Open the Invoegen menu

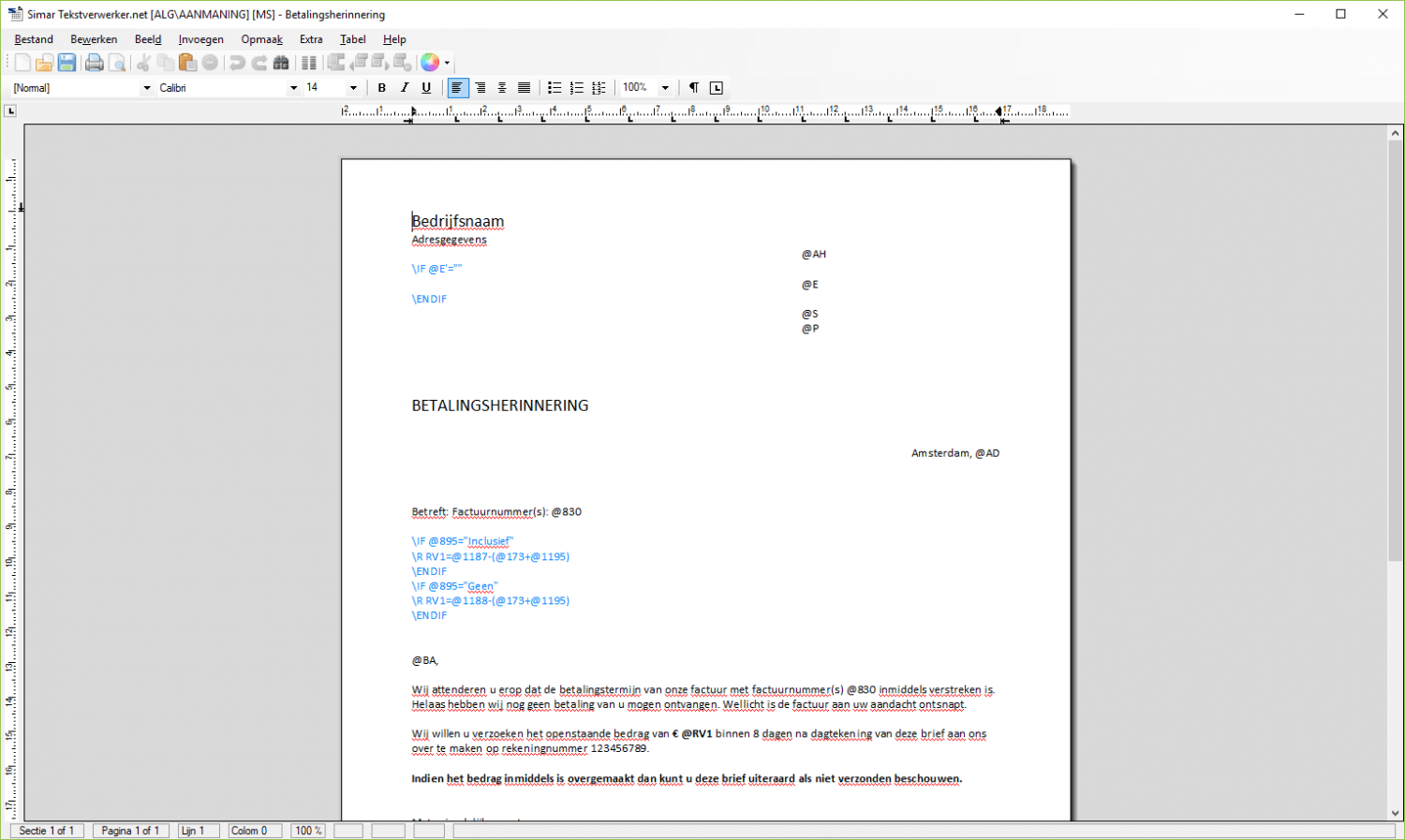tap(200, 39)
